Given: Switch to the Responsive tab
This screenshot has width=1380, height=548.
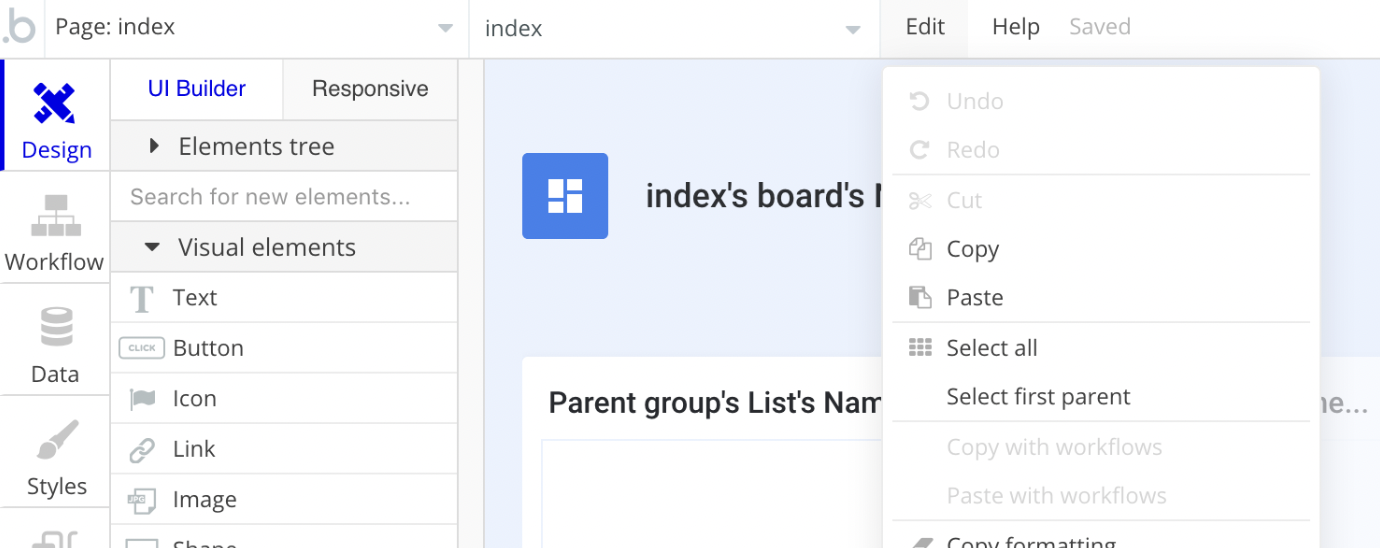Looking at the screenshot, I should [370, 89].
